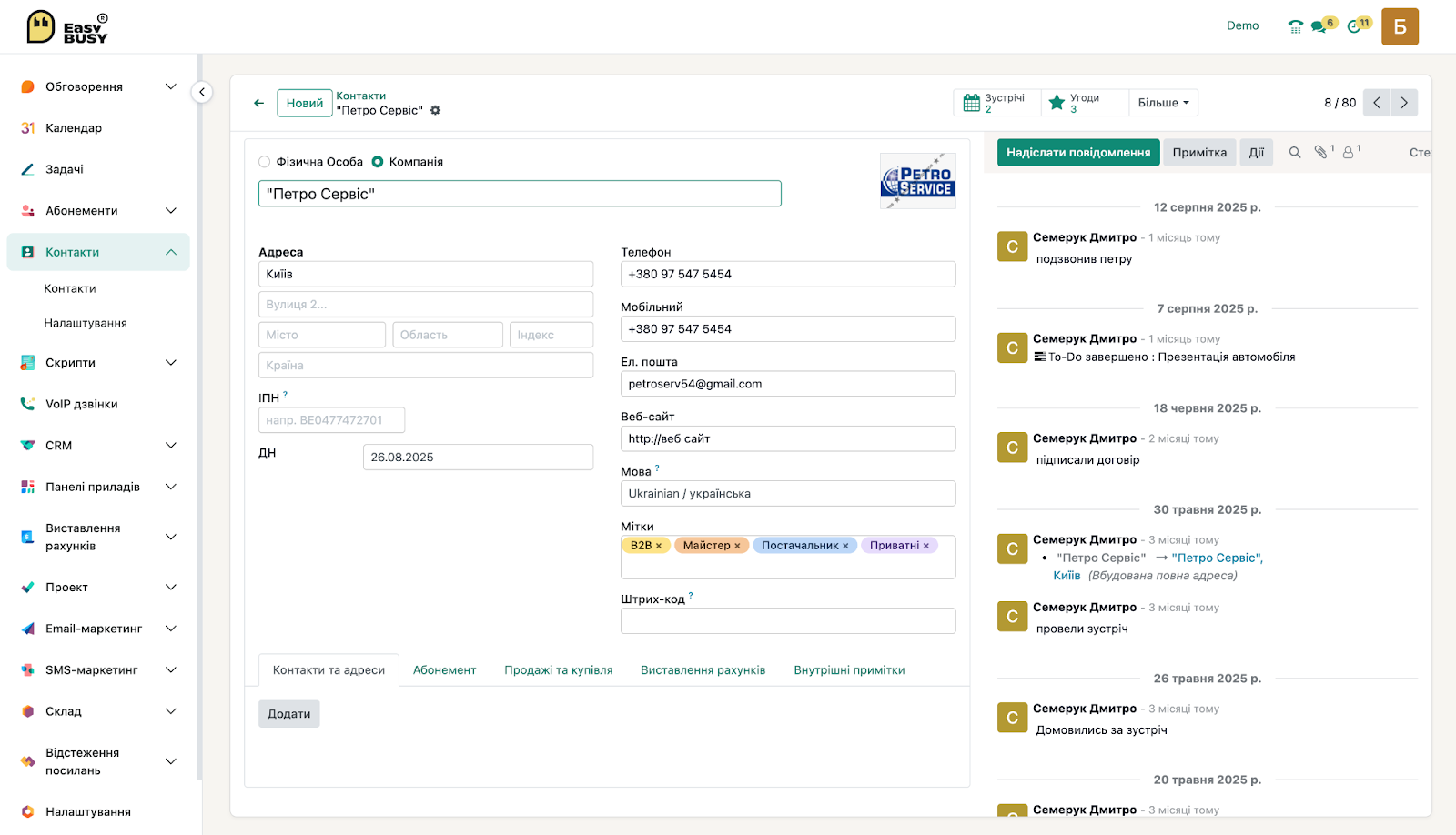Click the Дії button
Image resolution: width=1456 pixels, height=835 pixels.
pyautogui.click(x=1256, y=153)
